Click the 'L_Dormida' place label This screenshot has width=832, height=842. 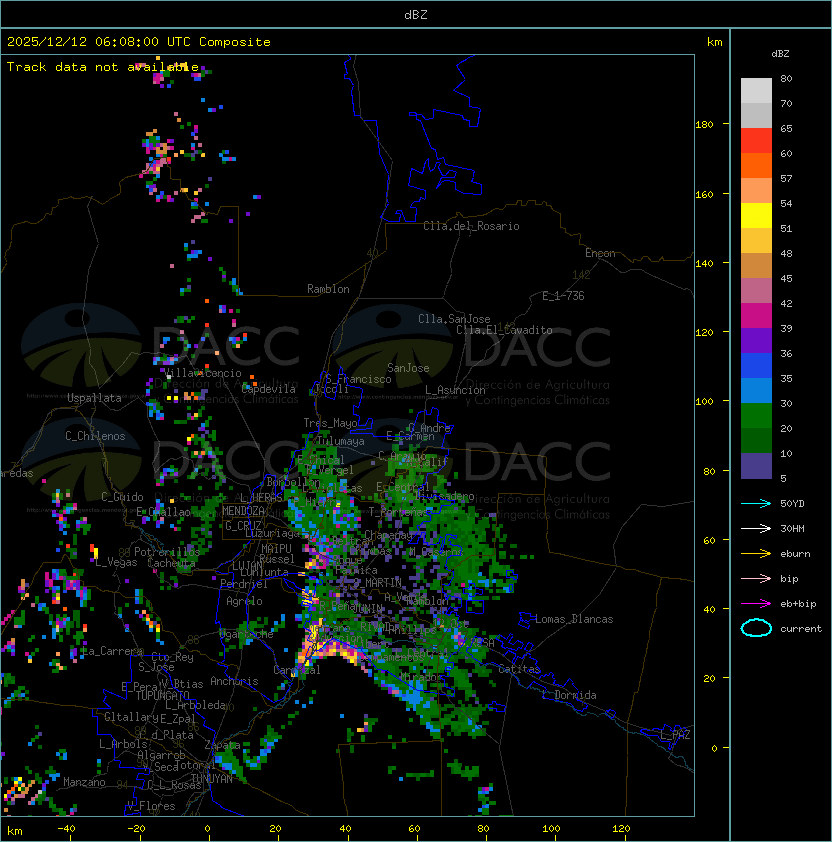(x=569, y=695)
